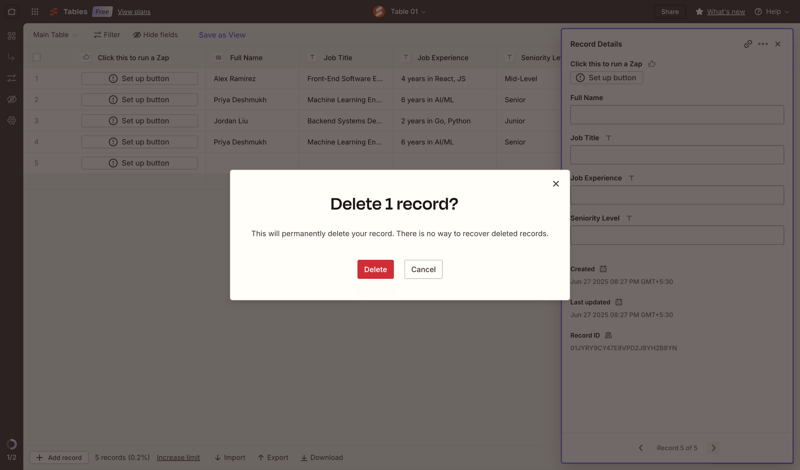This screenshot has width=800, height=470.
Task: Click the Job Title column header
Action: pos(346,58)
